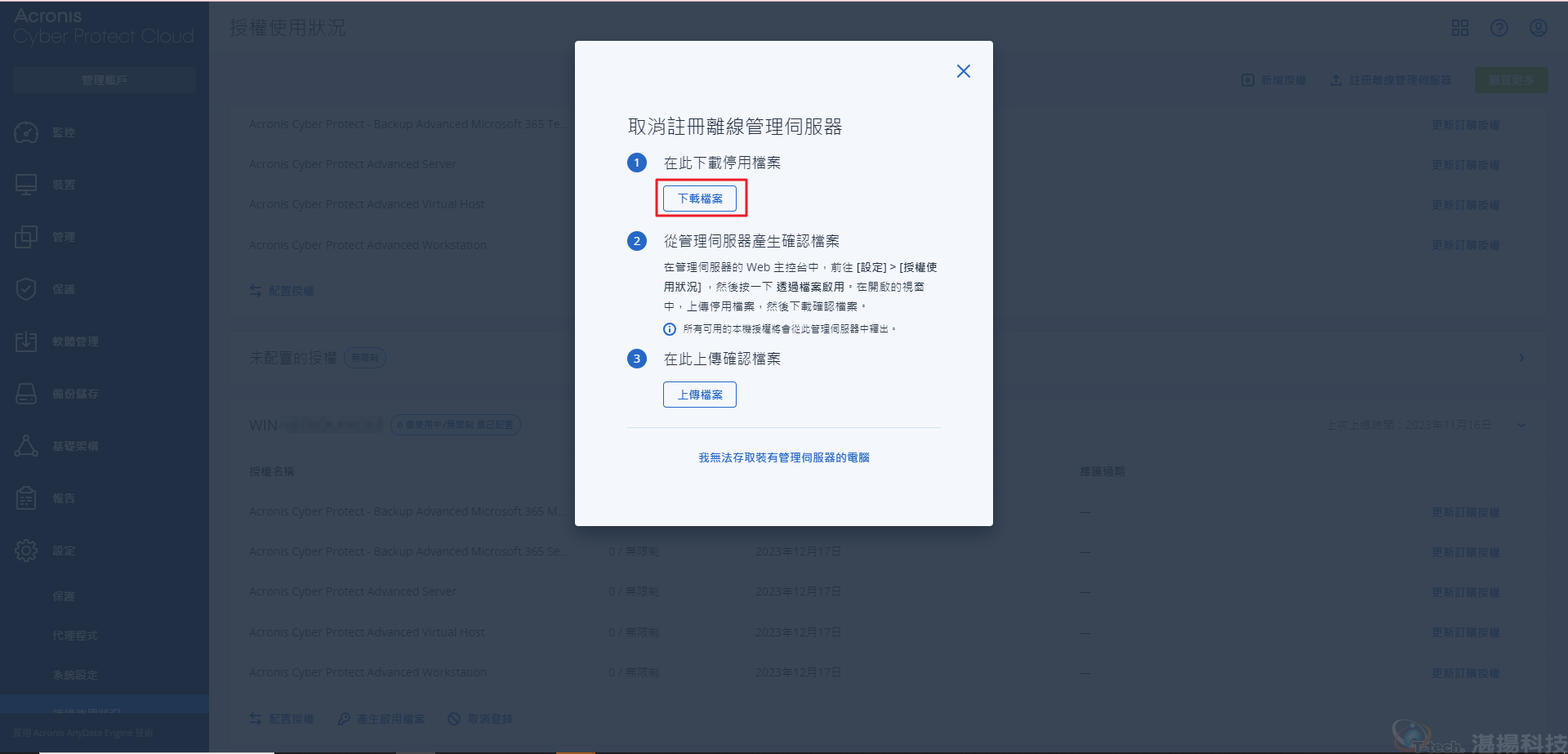The image size is (1568, 754).
Task: Select 代理程式 submenu item
Action: [75, 636]
